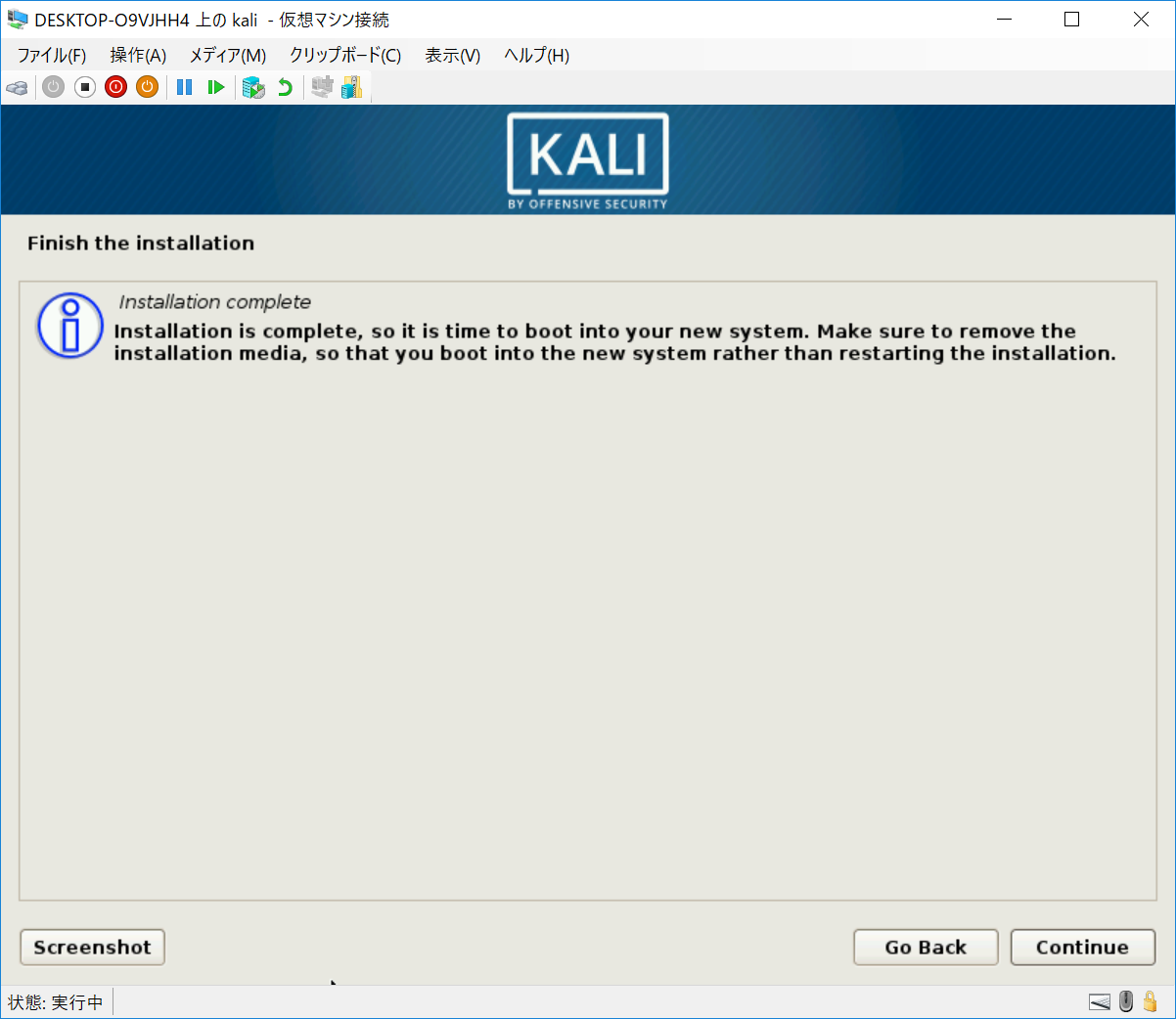Click the Continue button
The width and height of the screenshot is (1176, 1019).
pyautogui.click(x=1083, y=947)
